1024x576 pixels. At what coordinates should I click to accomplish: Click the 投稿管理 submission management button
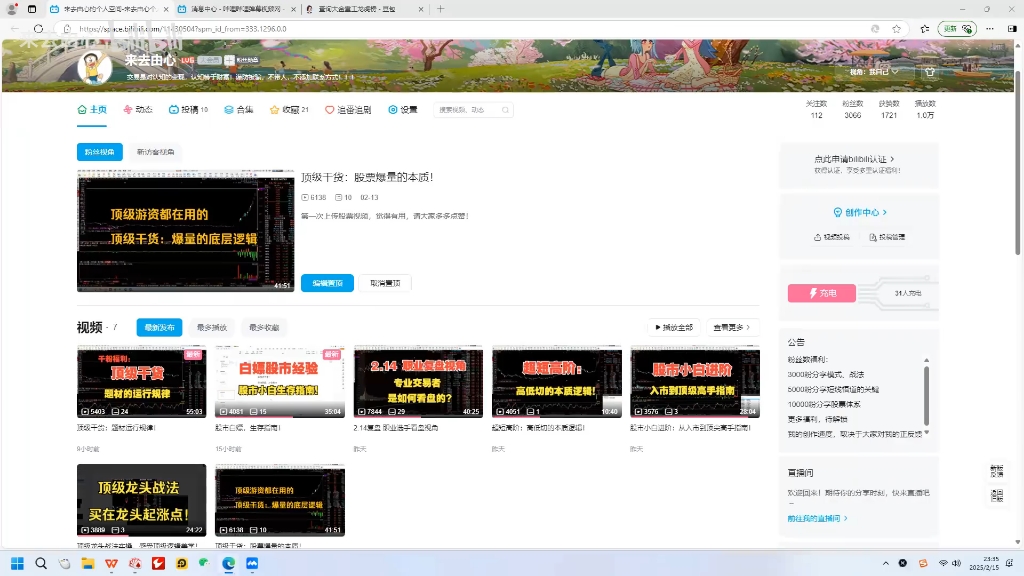click(x=887, y=237)
